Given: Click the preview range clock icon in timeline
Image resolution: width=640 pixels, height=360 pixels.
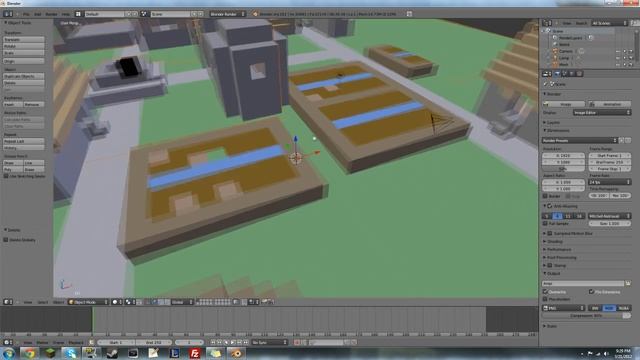Looking at the screenshot, I should tap(91, 342).
